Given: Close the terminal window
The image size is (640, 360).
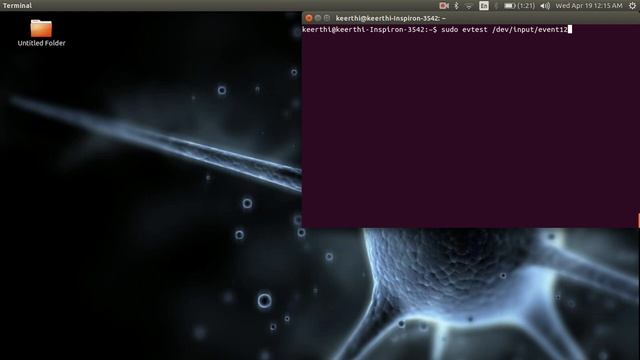Looking at the screenshot, I should [309, 18].
